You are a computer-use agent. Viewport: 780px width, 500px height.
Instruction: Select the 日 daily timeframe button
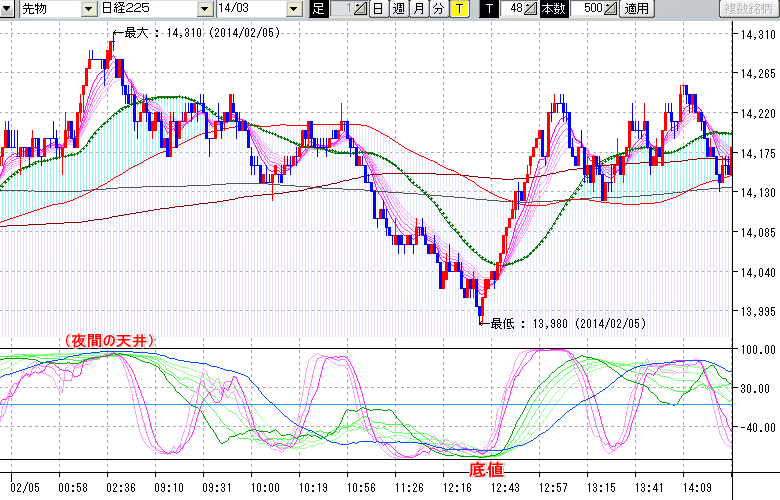pyautogui.click(x=377, y=9)
